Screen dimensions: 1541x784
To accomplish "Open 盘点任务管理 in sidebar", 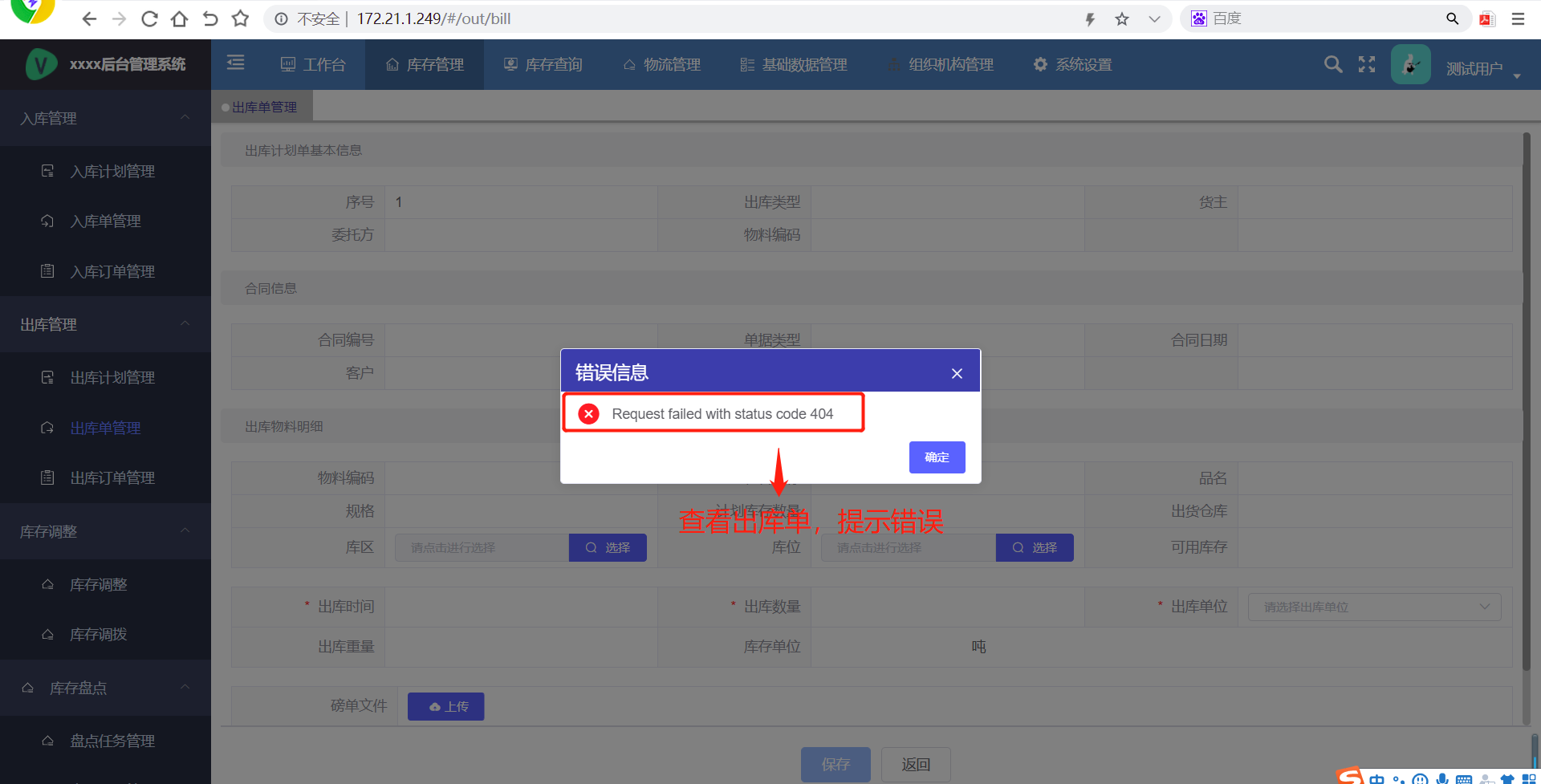I will tap(105, 741).
